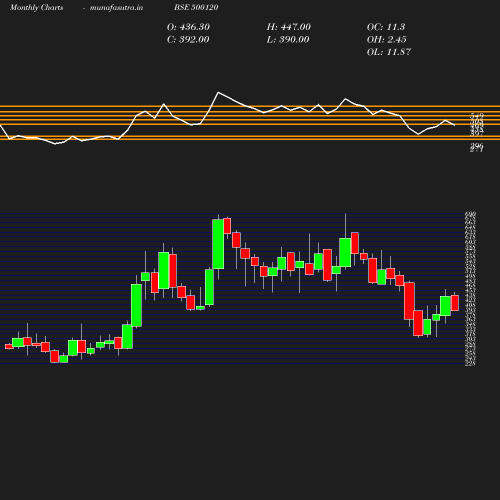Click the "munafasutra.in" site label

click(116, 8)
